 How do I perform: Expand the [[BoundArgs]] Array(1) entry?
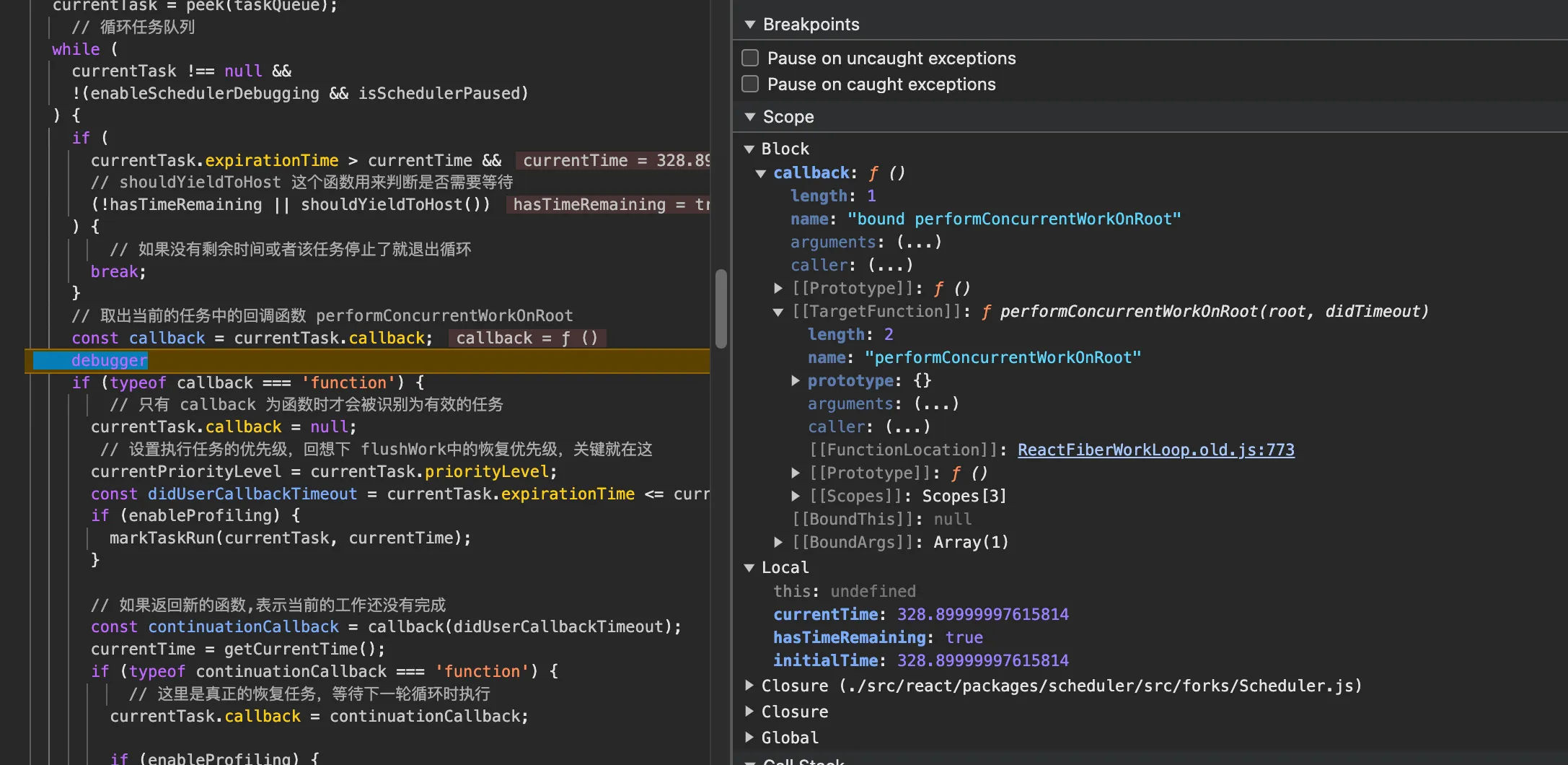pyautogui.click(x=778, y=542)
